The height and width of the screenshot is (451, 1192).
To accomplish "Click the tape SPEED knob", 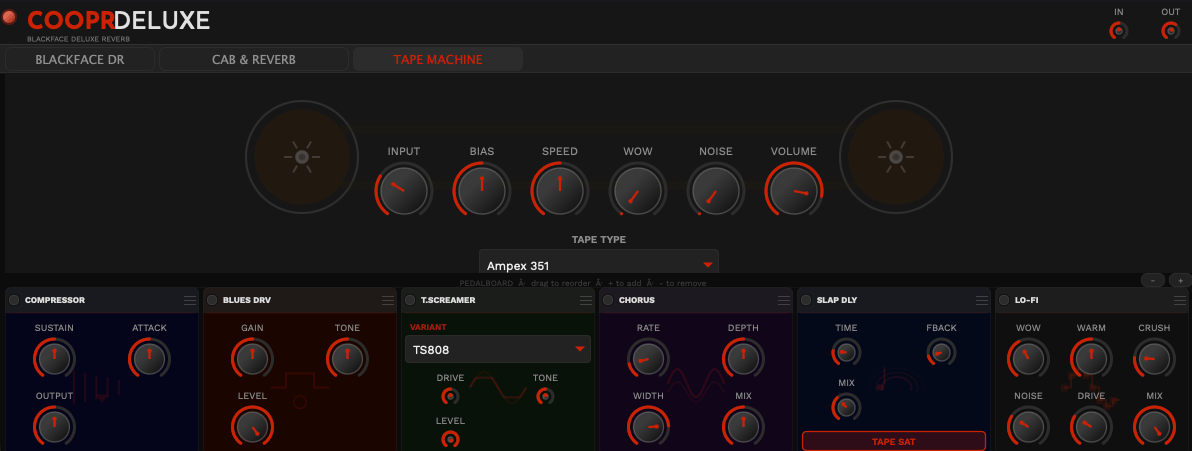I will (x=560, y=190).
